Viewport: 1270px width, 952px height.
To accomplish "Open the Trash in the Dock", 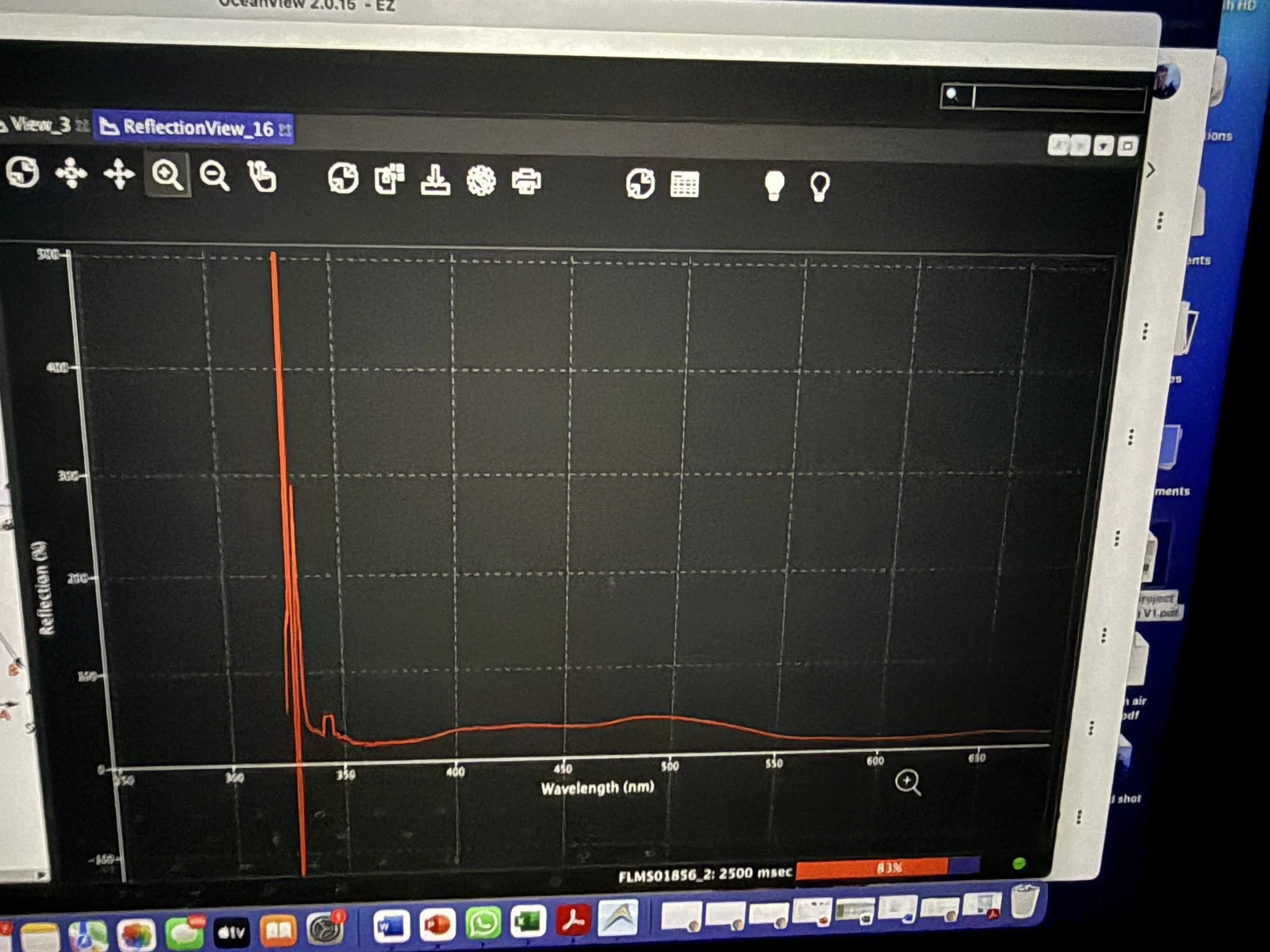I will click(1024, 902).
